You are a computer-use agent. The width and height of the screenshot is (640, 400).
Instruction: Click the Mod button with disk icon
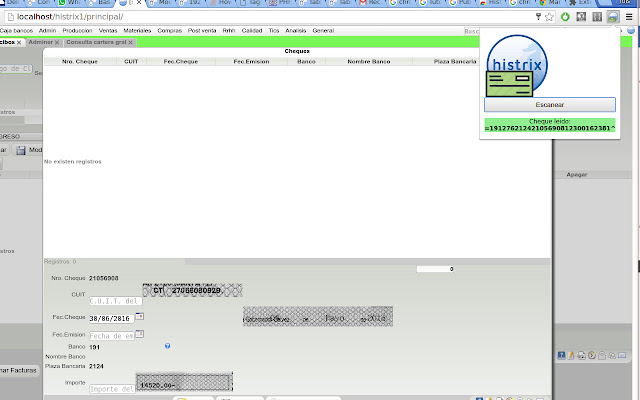tap(28, 150)
